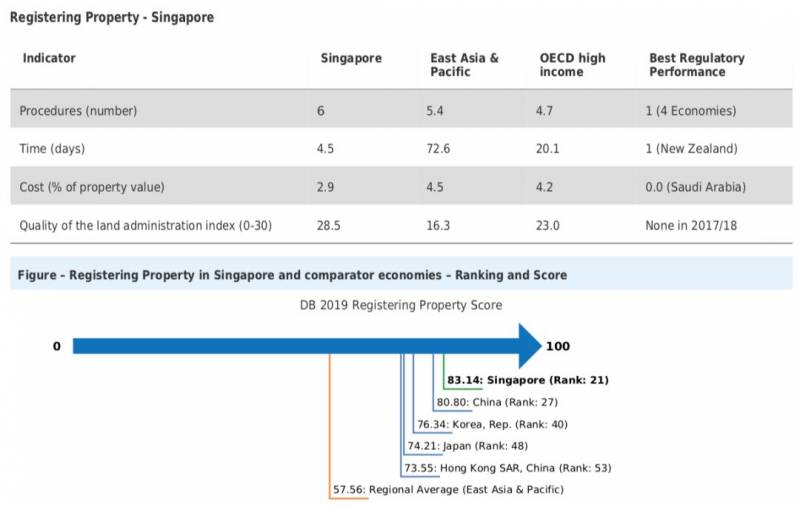Click the '57.56: Regional Average' label

click(x=447, y=489)
